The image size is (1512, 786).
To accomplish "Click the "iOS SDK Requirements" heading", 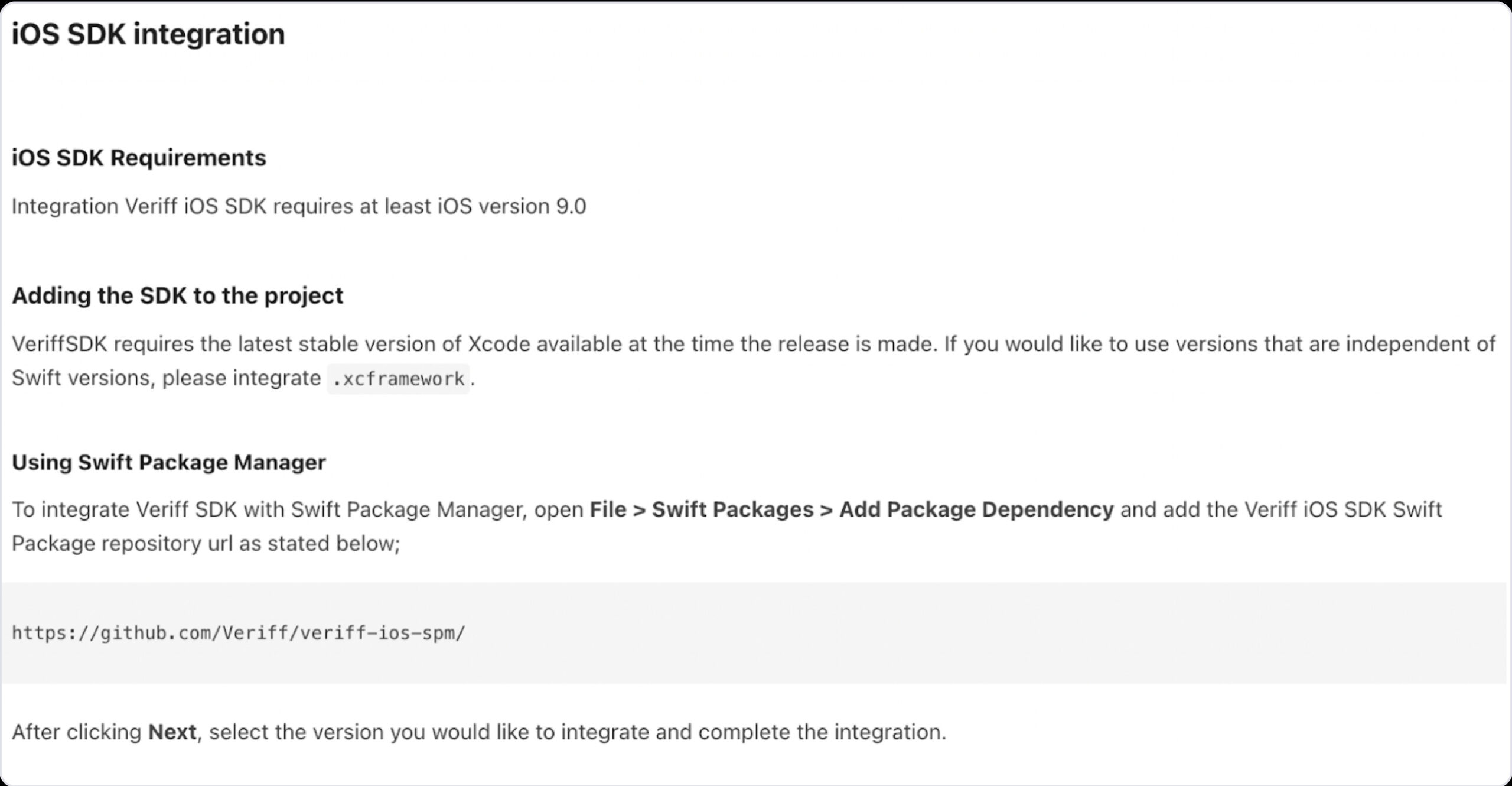I will tap(139, 158).
